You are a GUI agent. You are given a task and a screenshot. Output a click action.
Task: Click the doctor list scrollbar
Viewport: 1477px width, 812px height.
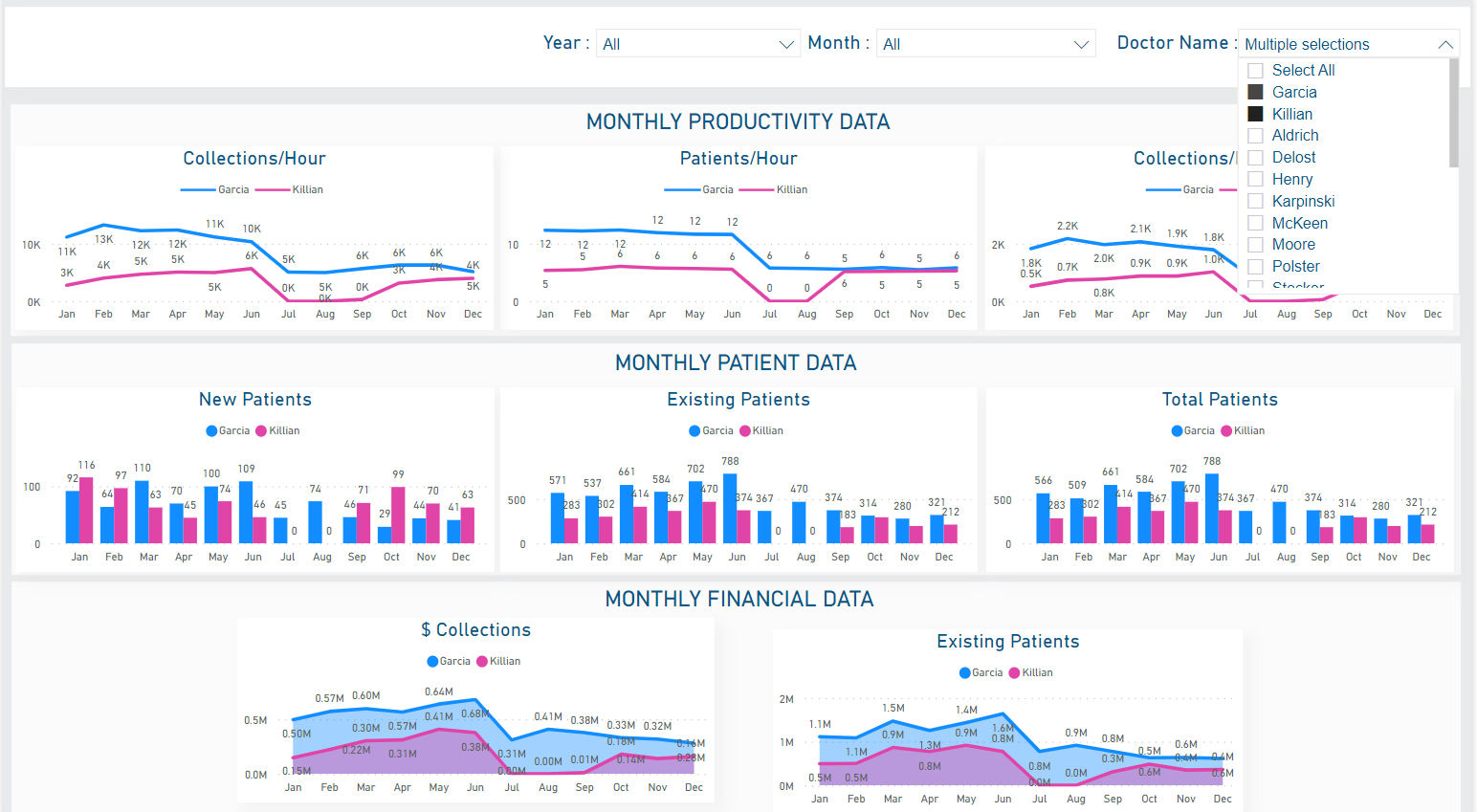point(1454,115)
